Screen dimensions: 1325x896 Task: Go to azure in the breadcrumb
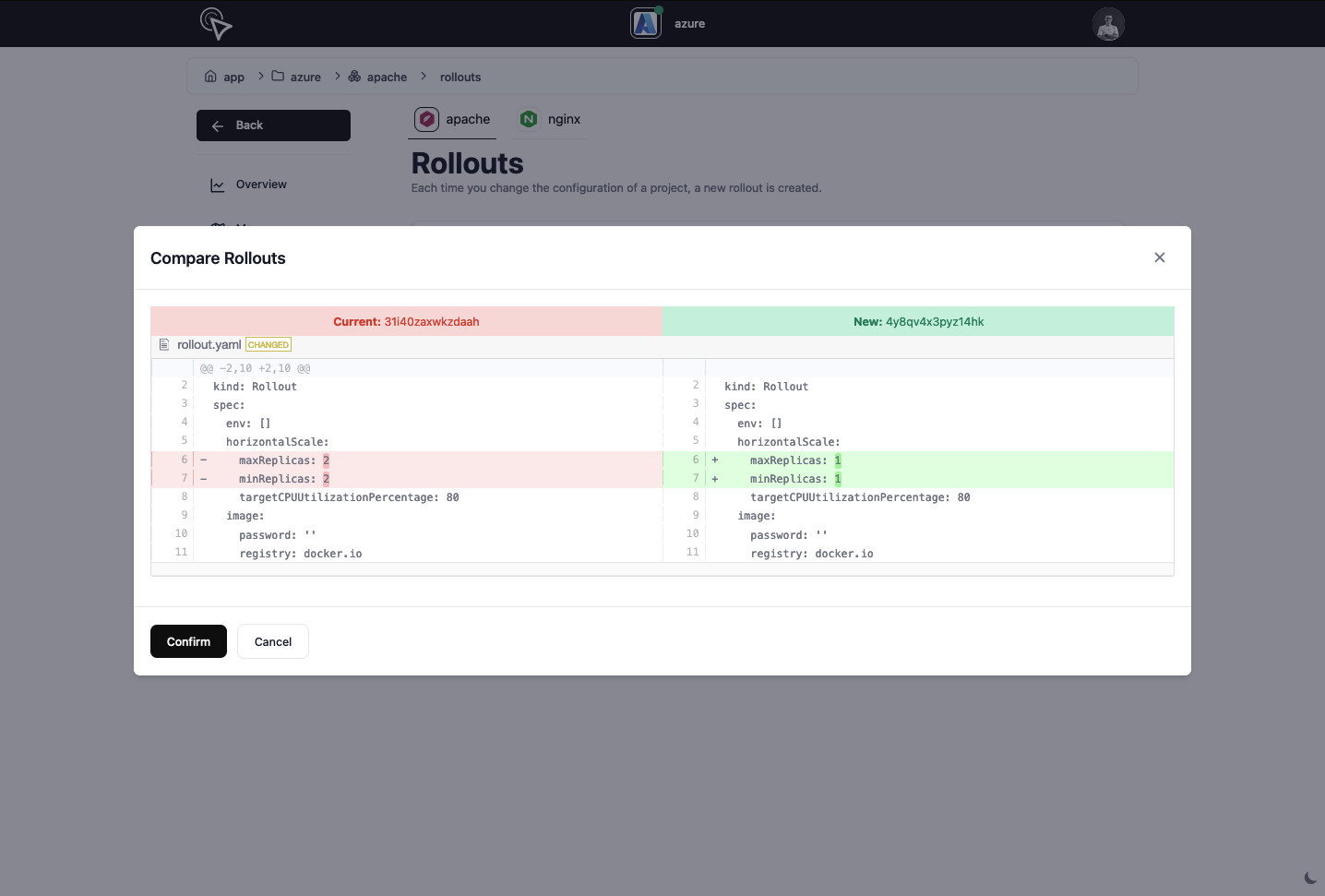pyautogui.click(x=304, y=77)
